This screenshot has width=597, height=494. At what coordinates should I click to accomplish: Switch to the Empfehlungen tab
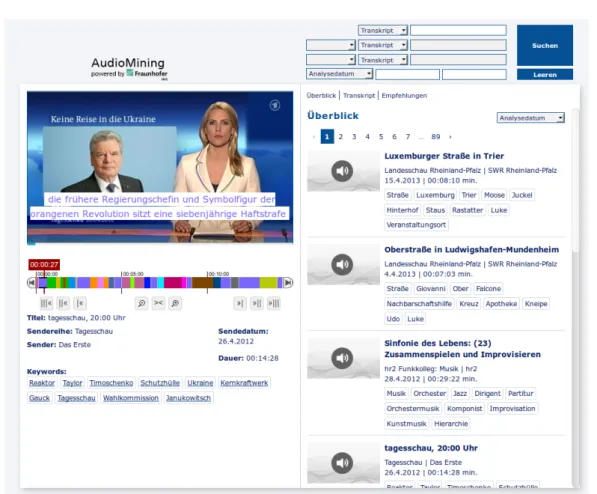point(404,96)
